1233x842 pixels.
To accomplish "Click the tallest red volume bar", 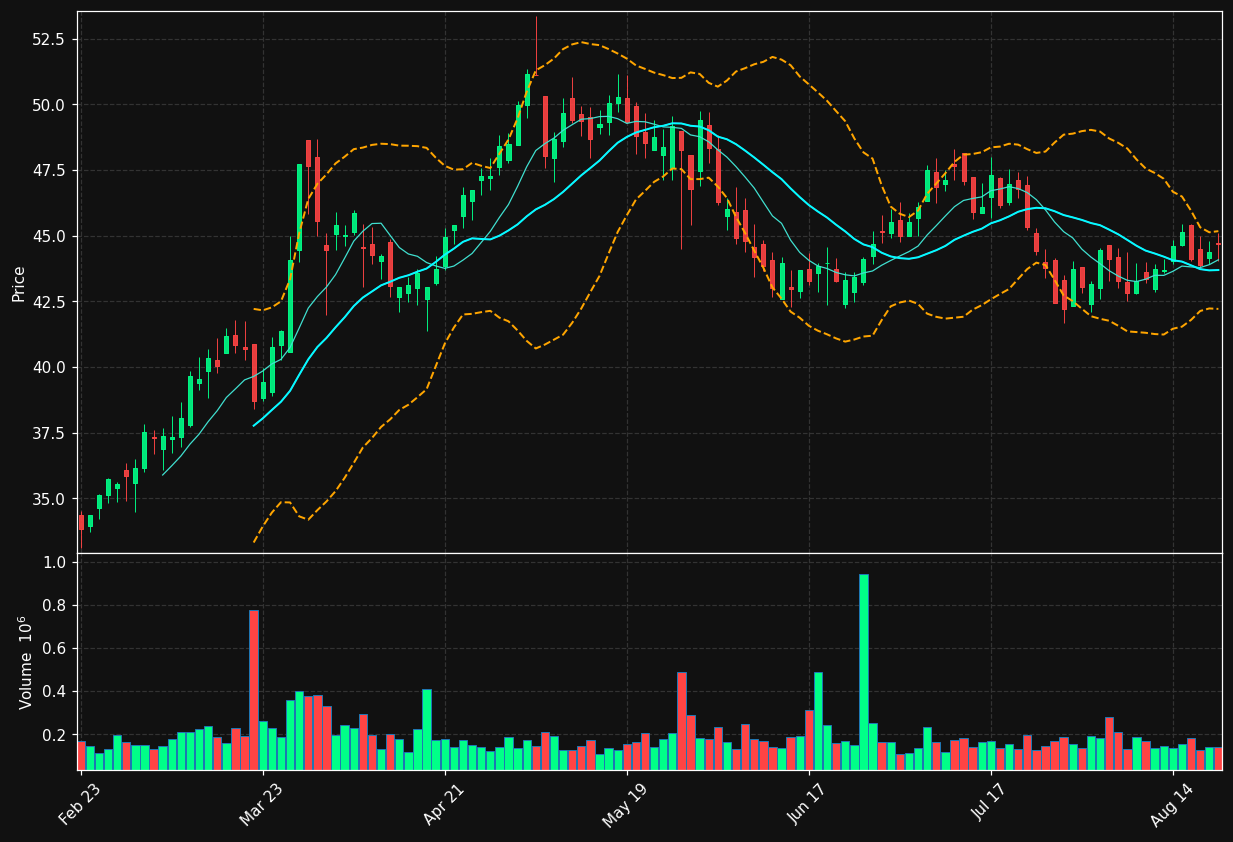I will point(254,690).
